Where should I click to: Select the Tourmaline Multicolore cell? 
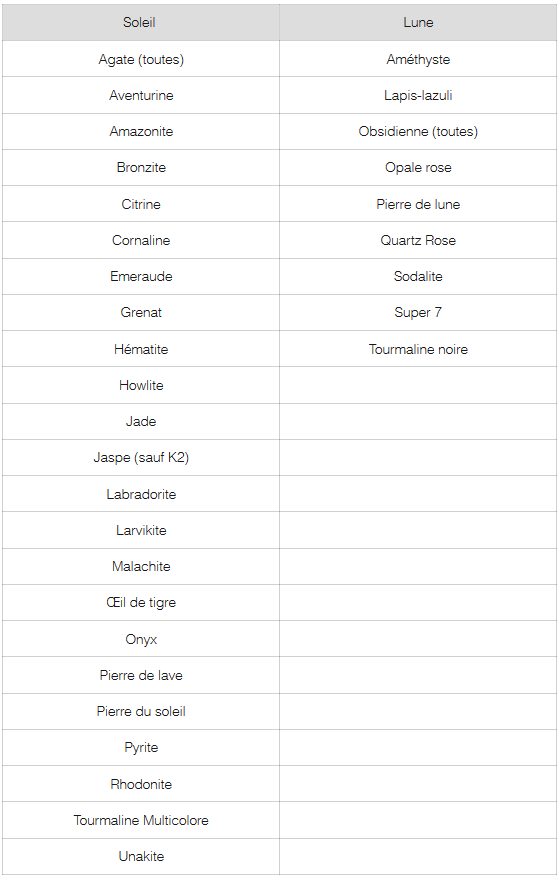[x=140, y=820]
